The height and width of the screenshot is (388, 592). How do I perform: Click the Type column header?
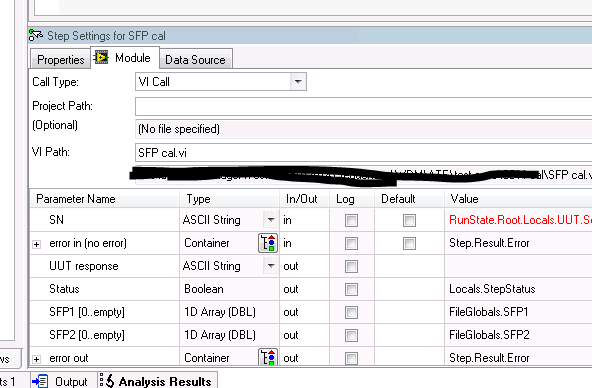coord(229,199)
